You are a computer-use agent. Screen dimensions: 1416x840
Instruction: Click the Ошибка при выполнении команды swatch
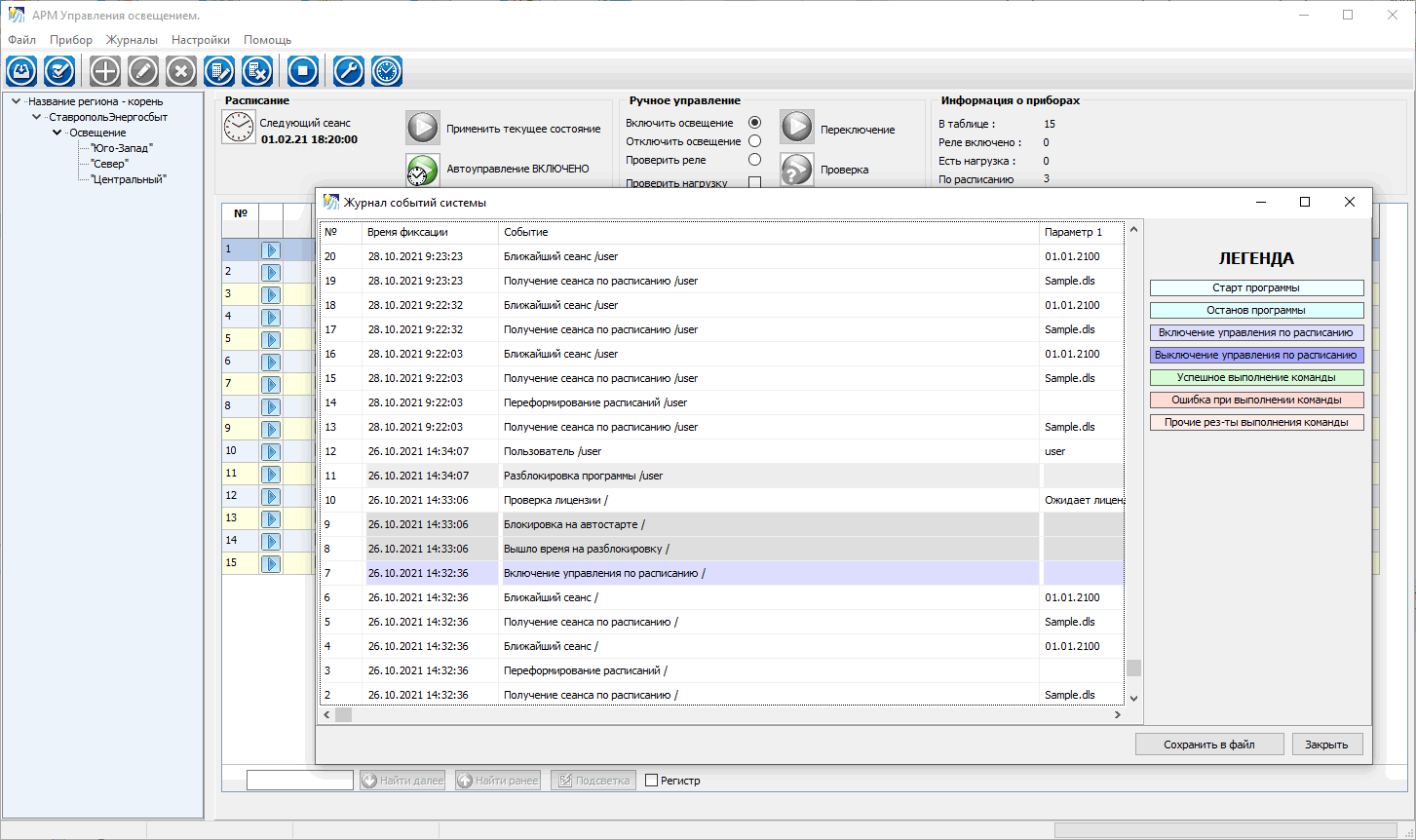click(1257, 401)
